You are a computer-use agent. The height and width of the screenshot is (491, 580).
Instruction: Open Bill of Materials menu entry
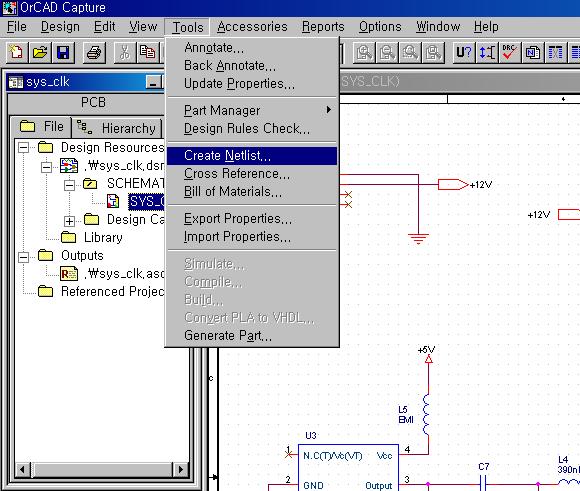[x=252, y=192]
